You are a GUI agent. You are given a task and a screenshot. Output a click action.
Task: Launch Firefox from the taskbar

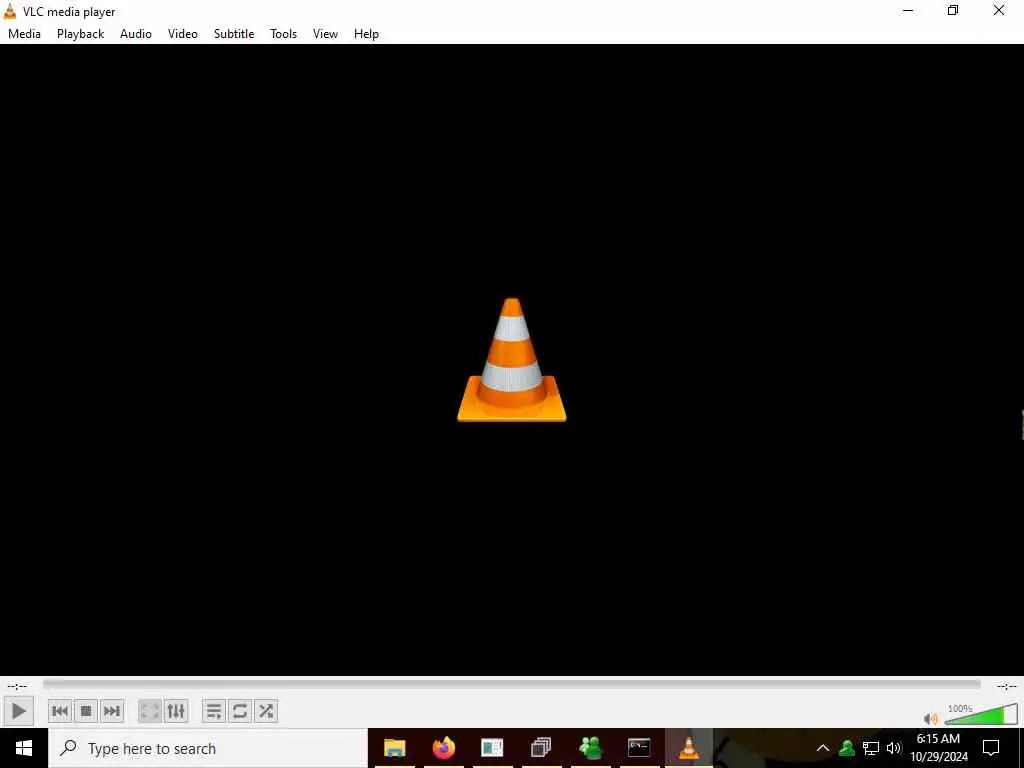[x=443, y=748]
